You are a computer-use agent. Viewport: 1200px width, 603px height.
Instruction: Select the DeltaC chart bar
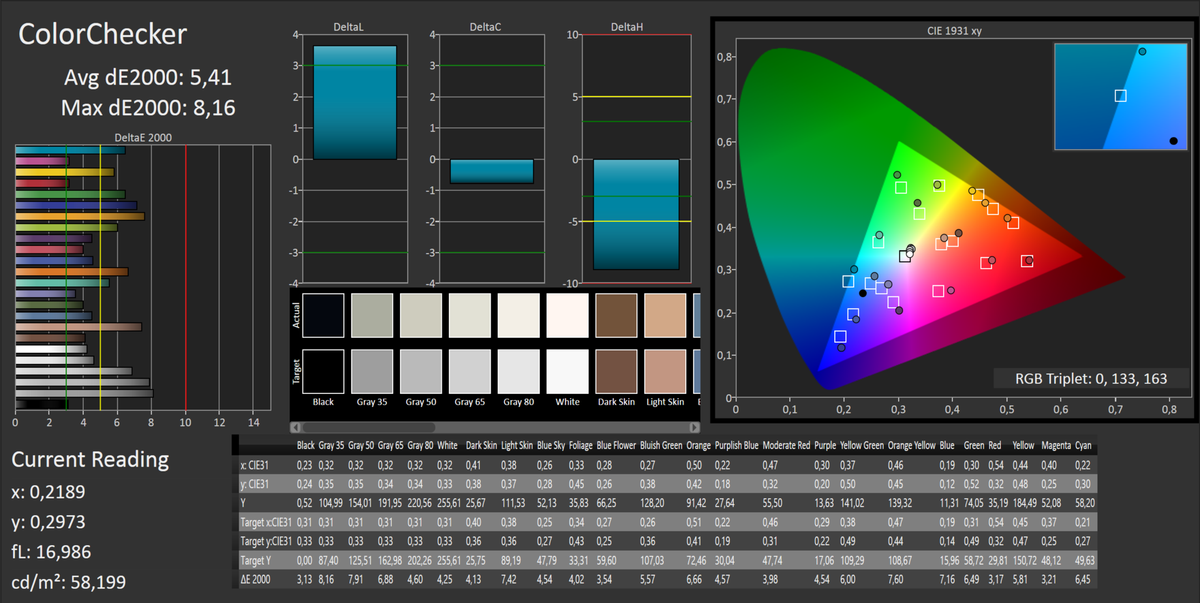[x=491, y=171]
